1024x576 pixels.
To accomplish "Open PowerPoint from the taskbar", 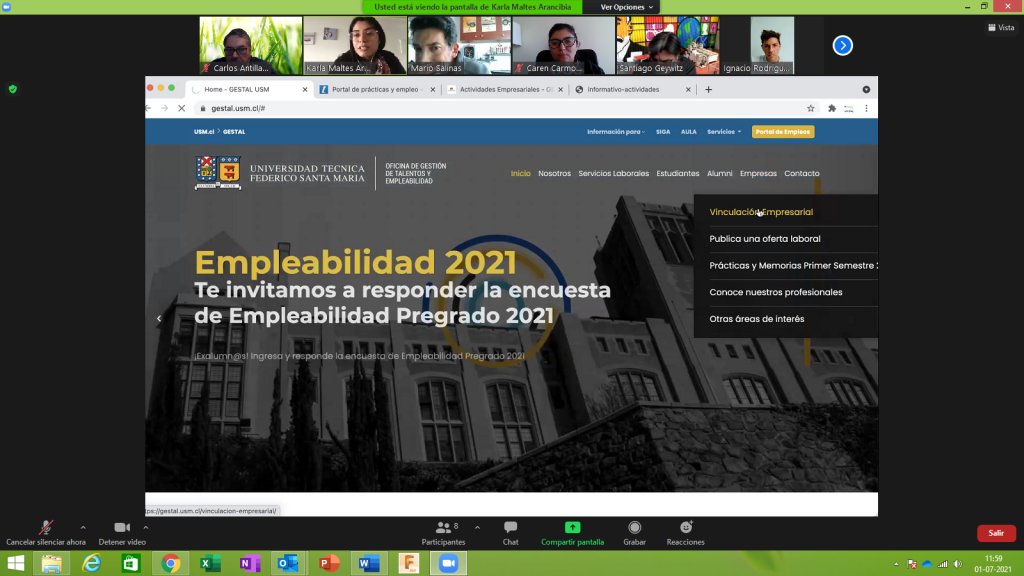I will point(329,563).
